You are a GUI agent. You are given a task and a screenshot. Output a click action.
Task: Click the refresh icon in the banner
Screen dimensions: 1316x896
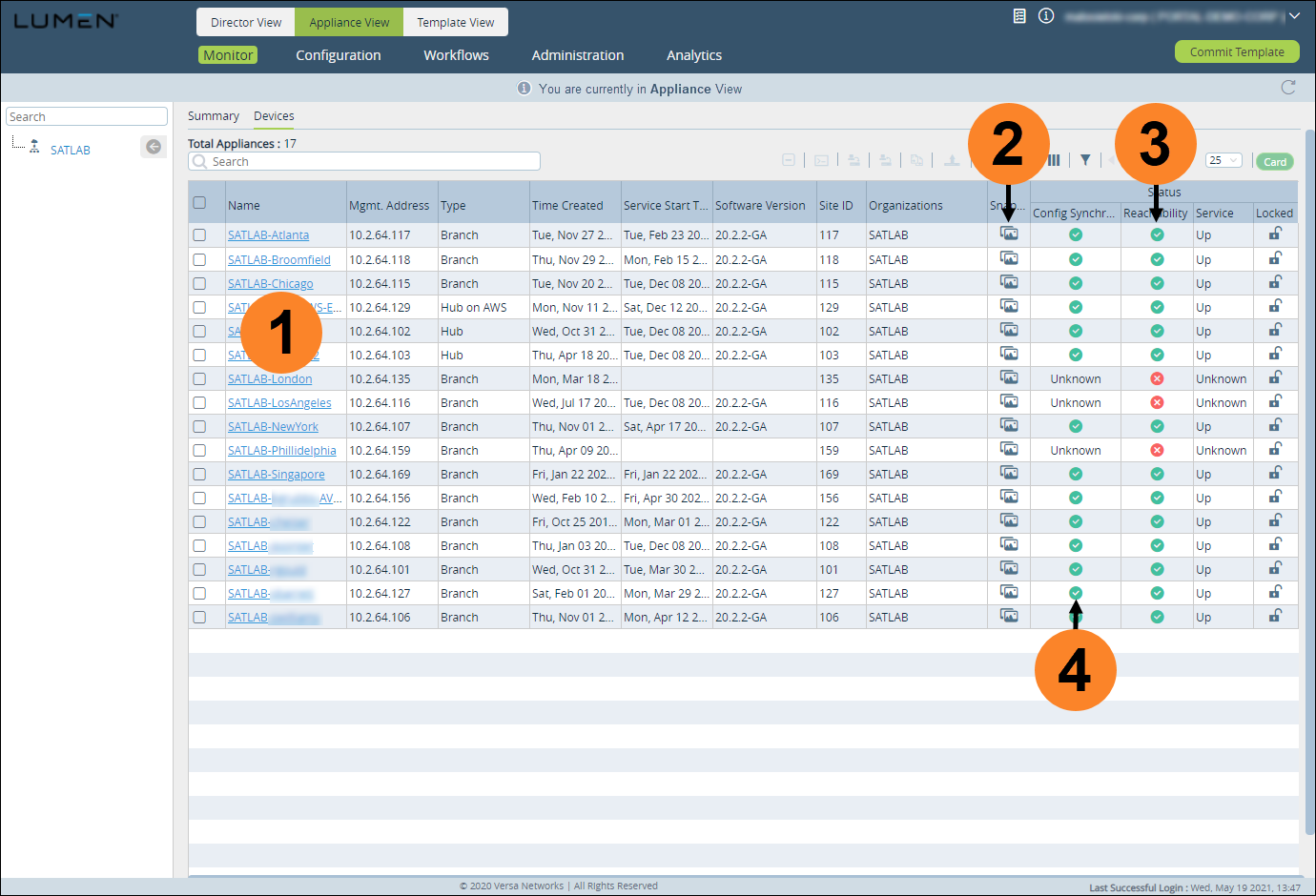1288,88
